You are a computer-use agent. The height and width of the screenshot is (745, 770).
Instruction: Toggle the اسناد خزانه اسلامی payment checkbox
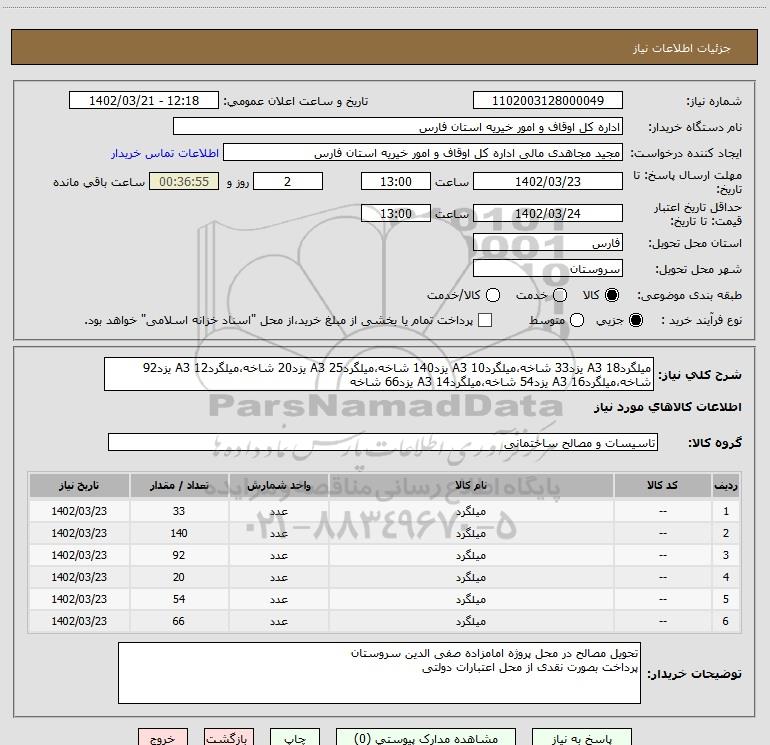(x=485, y=320)
